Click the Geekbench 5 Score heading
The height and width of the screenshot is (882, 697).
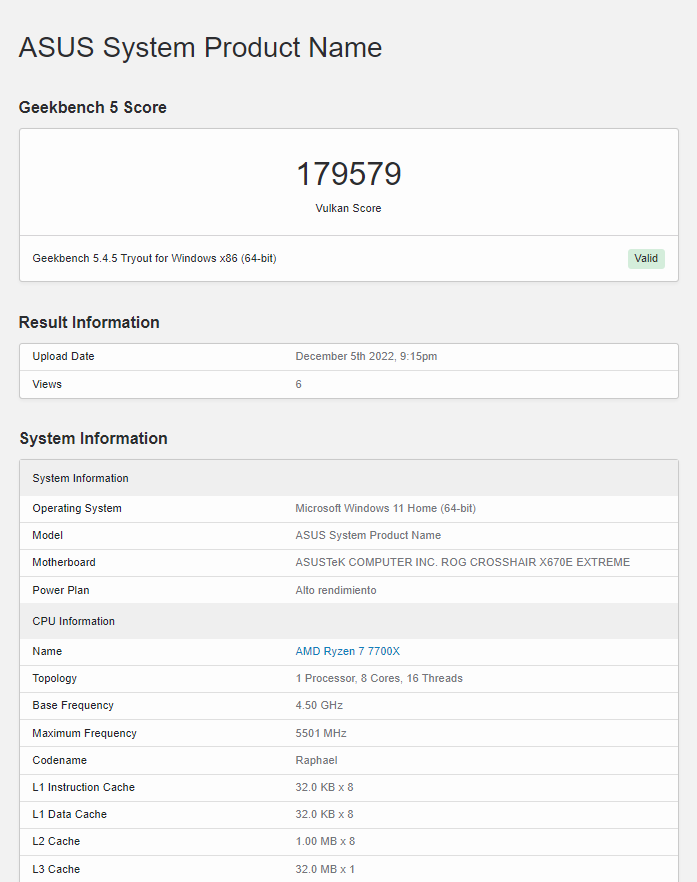(93, 107)
